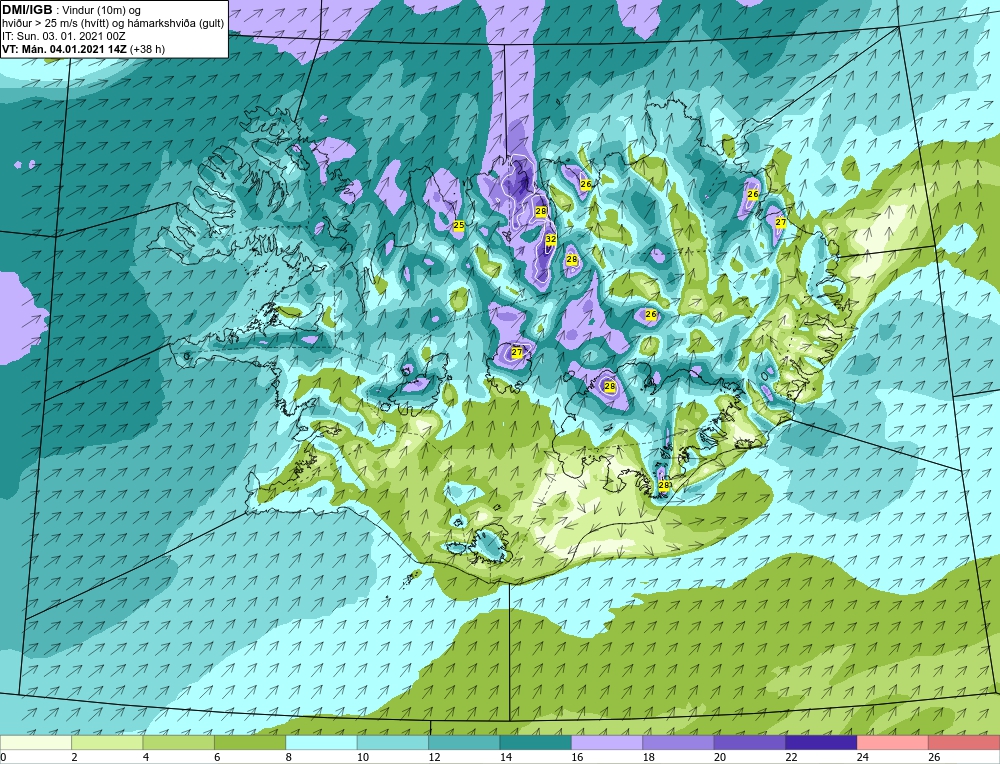Viewport: 1000px width, 764px height.
Task: Click the legend scale number '22'
Action: click(x=791, y=757)
